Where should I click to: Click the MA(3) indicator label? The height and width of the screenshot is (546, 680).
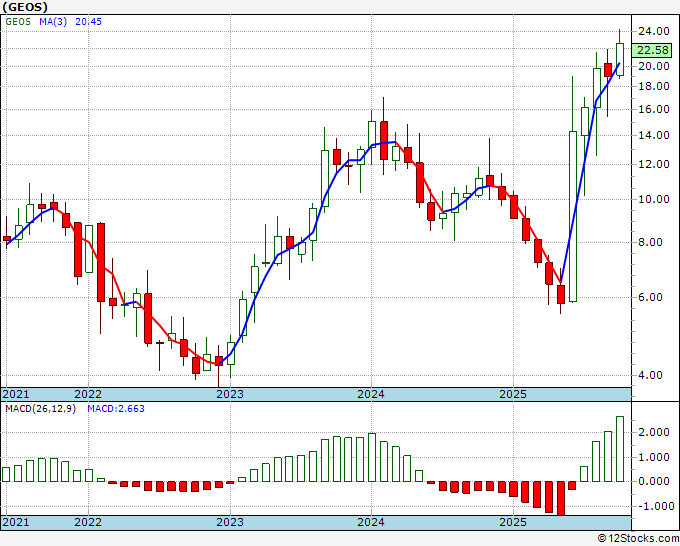click(x=53, y=22)
